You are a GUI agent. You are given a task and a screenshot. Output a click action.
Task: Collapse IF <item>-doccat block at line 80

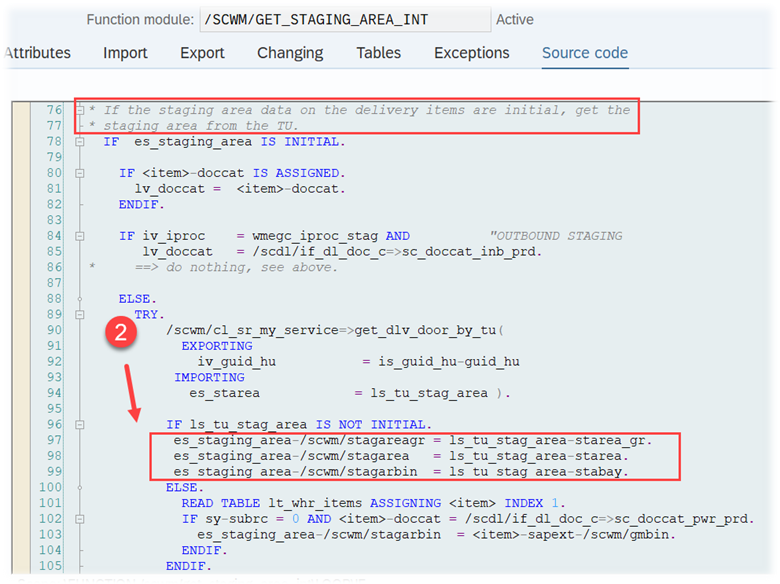point(80,173)
